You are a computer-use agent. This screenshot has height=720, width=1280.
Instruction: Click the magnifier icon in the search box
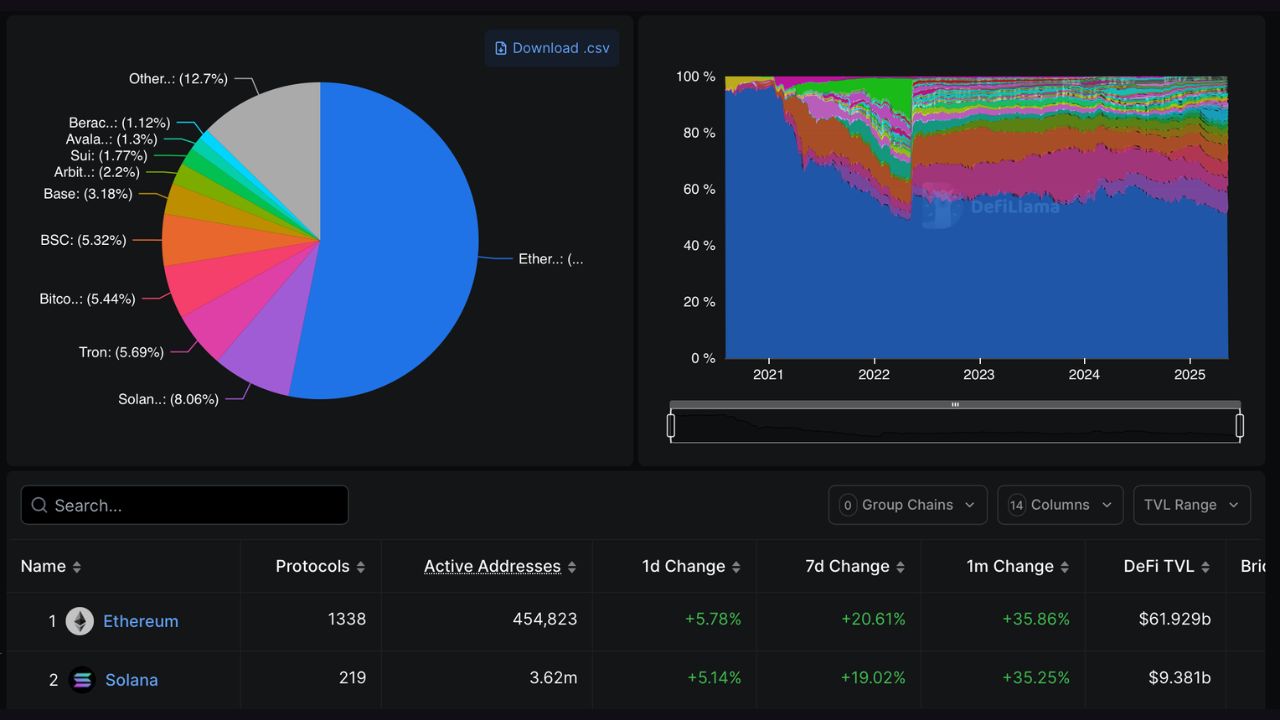(40, 505)
